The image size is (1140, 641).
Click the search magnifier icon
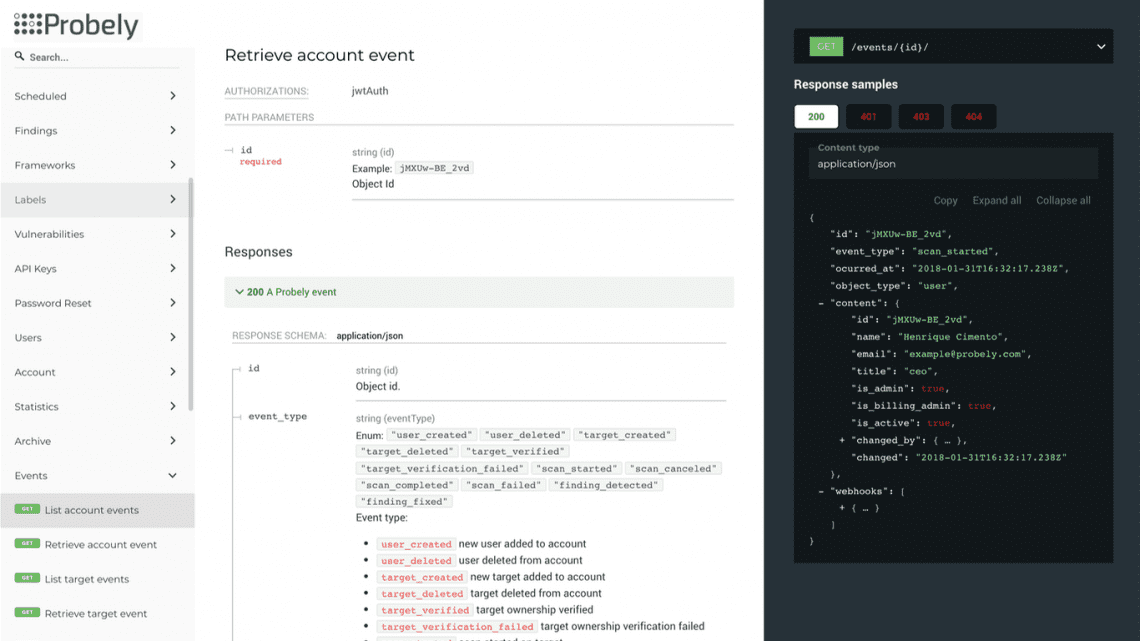pos(19,57)
